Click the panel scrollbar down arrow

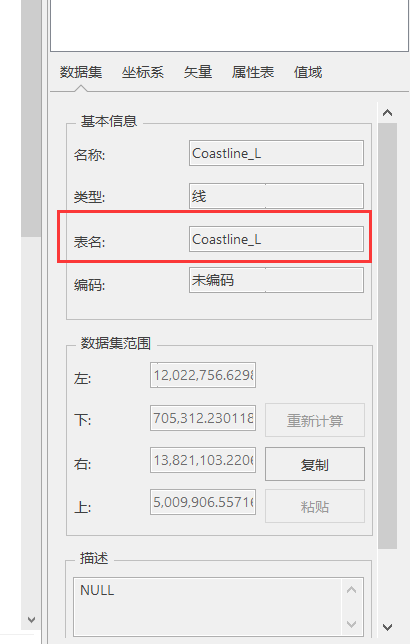pyautogui.click(x=387, y=627)
